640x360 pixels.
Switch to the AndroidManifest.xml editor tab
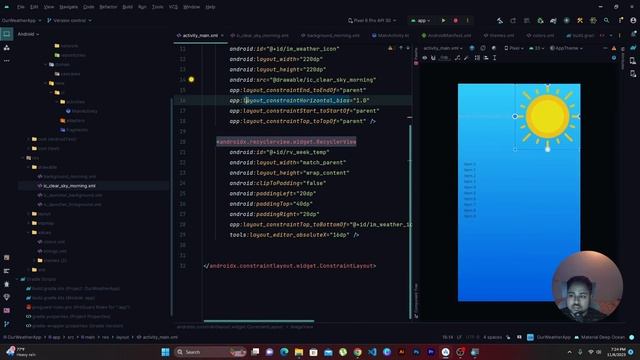coord(446,36)
